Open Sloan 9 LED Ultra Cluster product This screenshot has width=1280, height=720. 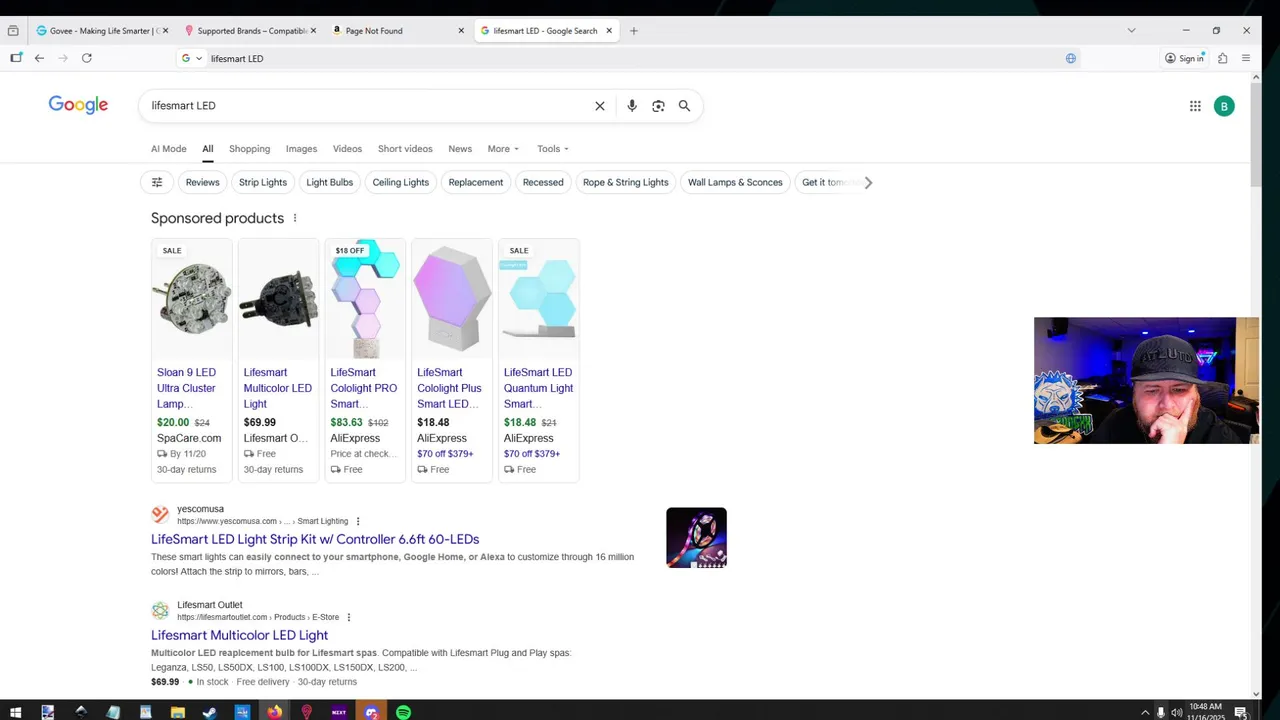(186, 388)
